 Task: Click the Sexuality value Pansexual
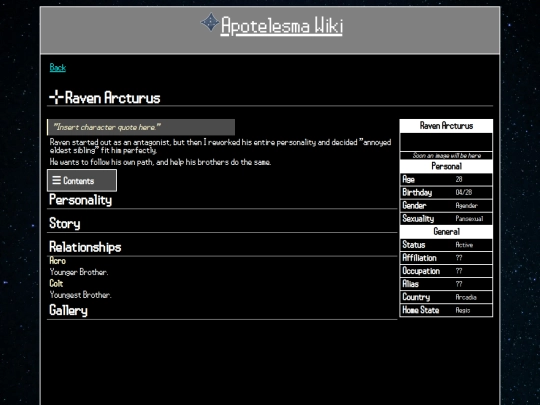(x=469, y=219)
